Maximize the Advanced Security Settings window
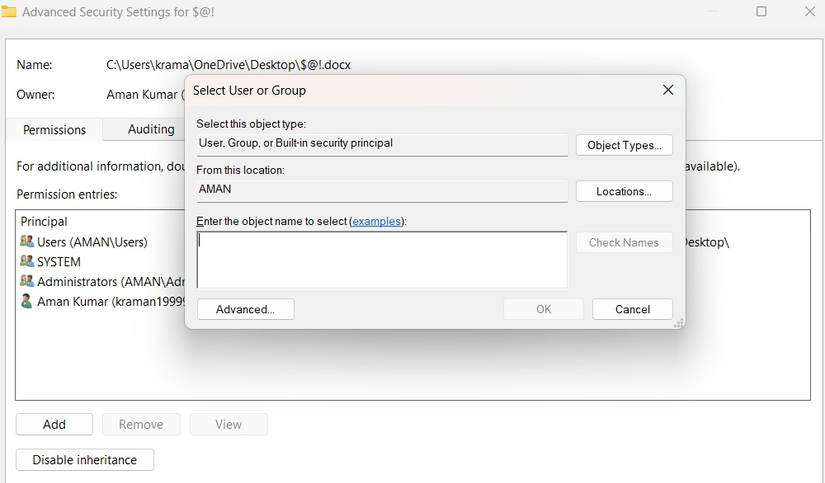825x483 pixels. pos(761,12)
